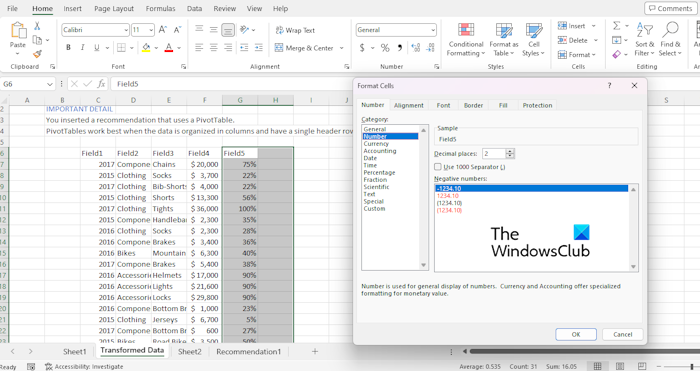Click the Decimal places spinner

pyautogui.click(x=510, y=154)
